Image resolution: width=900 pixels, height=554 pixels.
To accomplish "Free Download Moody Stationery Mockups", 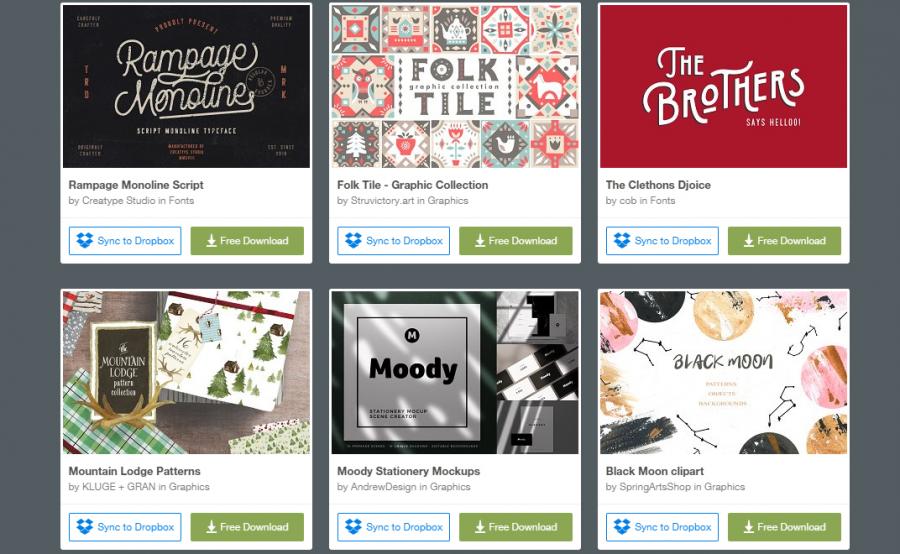I will (515, 526).
